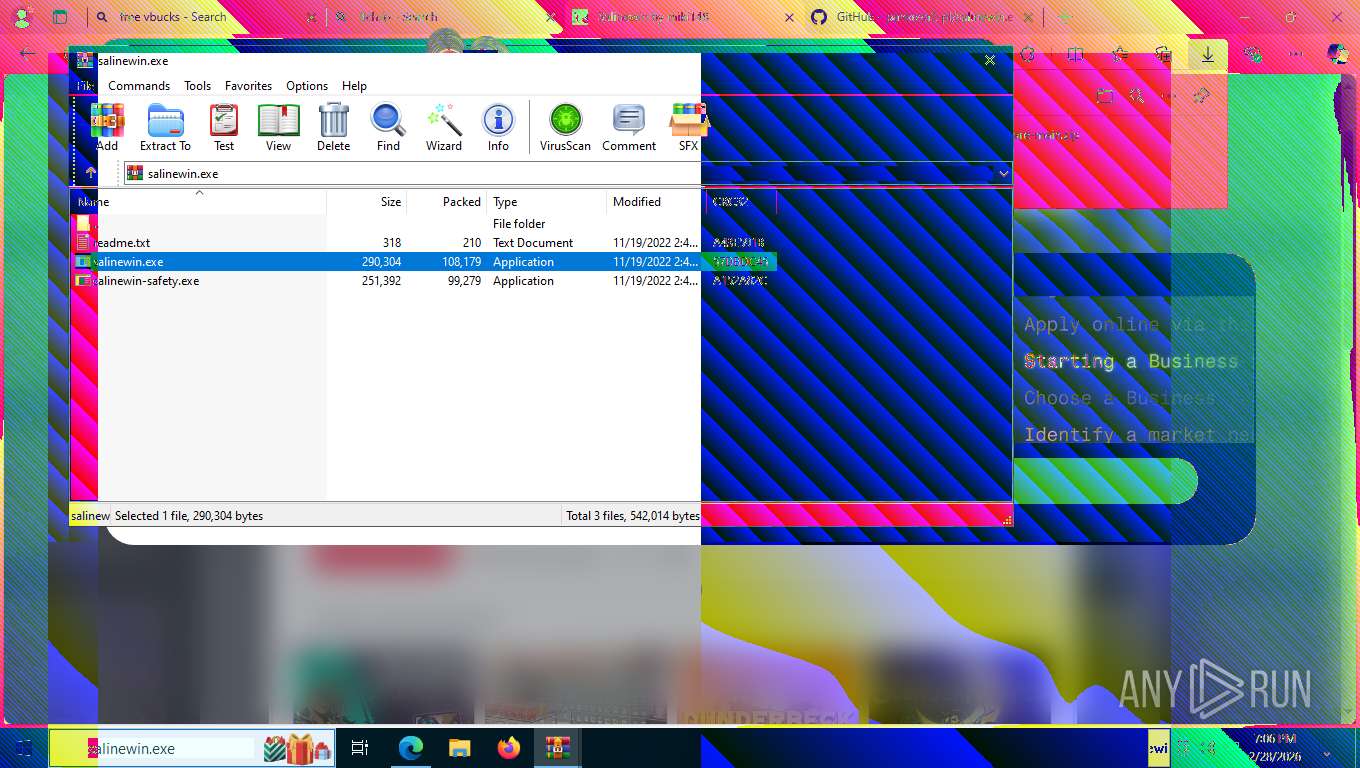Screen dimensions: 1360x768
Task: Close the salinewin.exe browser tab
Action: tap(789, 17)
